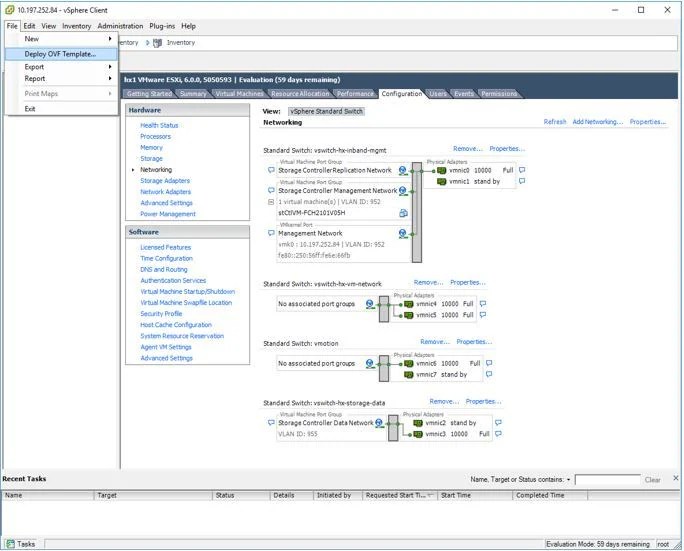Click globe icon of Storage Controller Replication Network
Image resolution: width=684 pixels, height=551 pixels.
coord(403,171)
